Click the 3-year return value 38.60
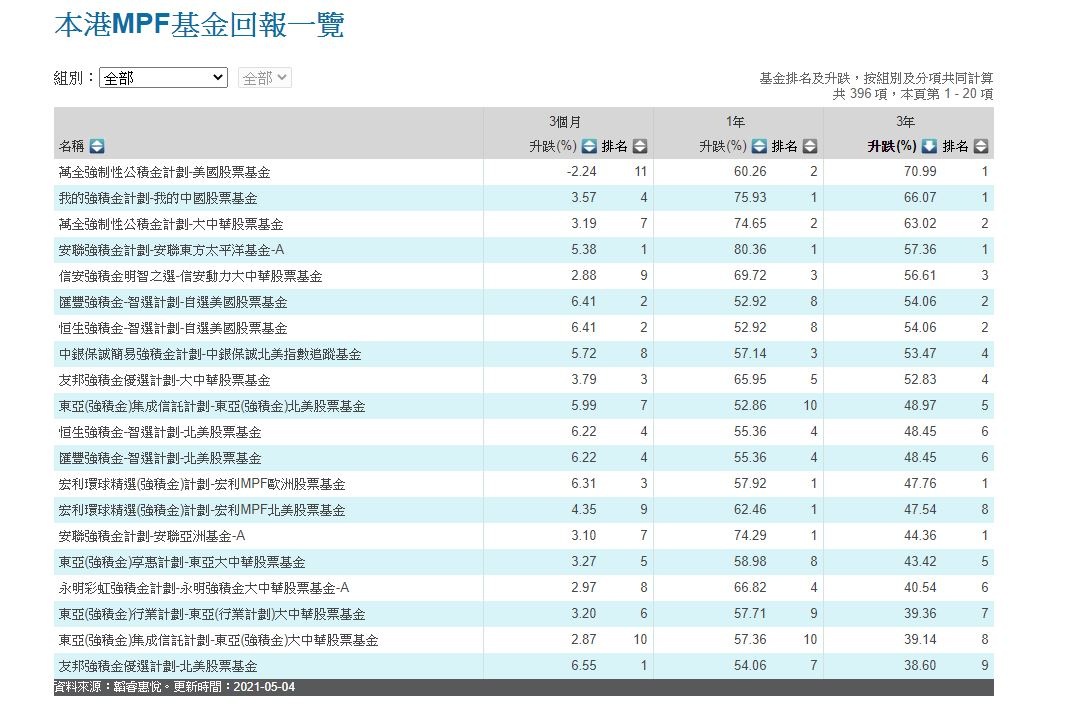This screenshot has width=1092, height=707. click(920, 666)
